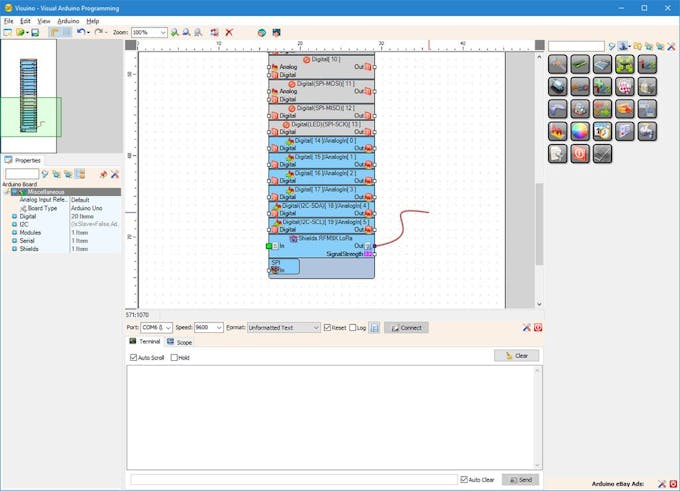Select the pink dots component category icon
680x491 pixels.
click(624, 86)
